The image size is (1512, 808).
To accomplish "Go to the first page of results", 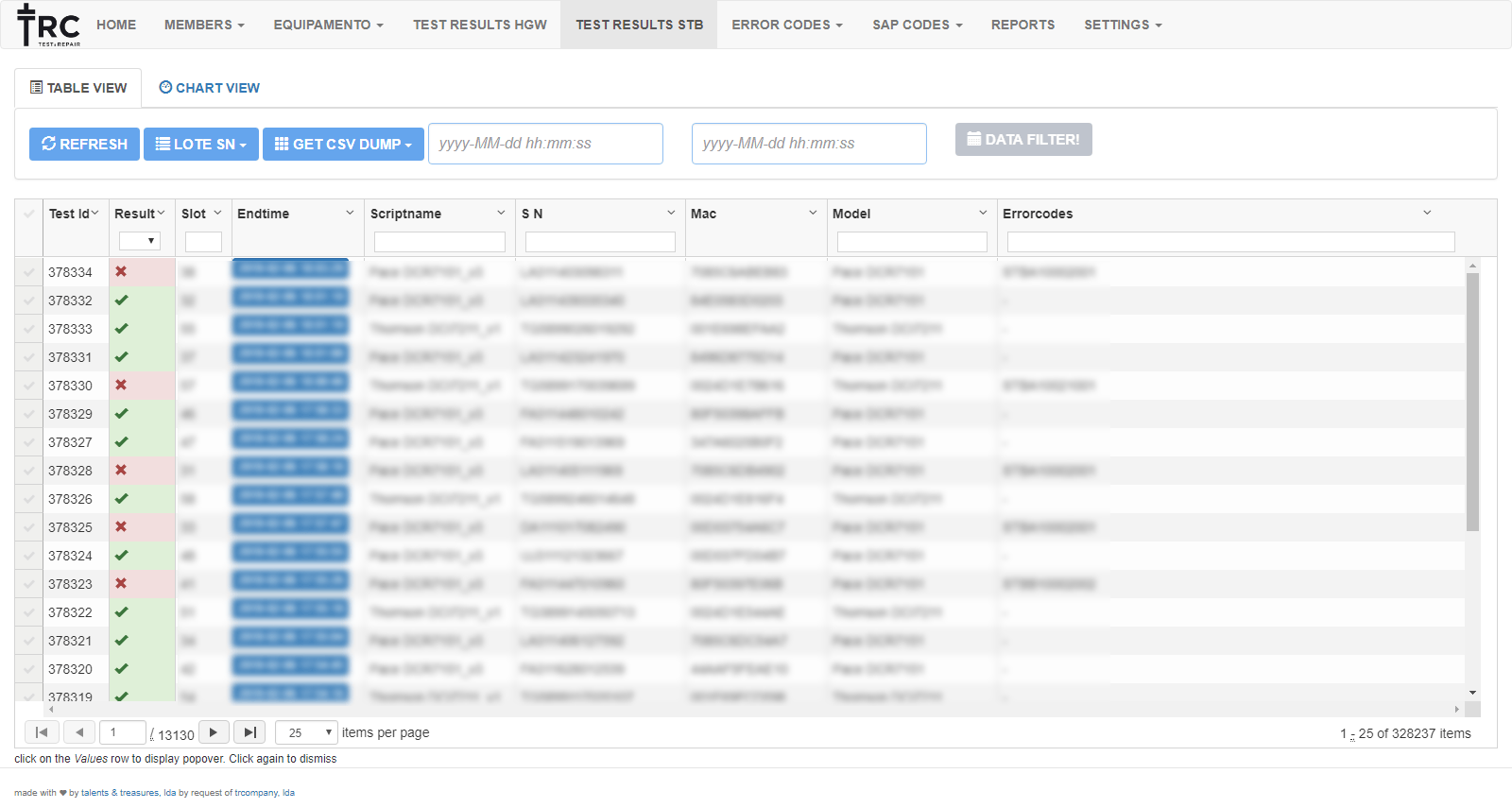I will pyautogui.click(x=42, y=732).
